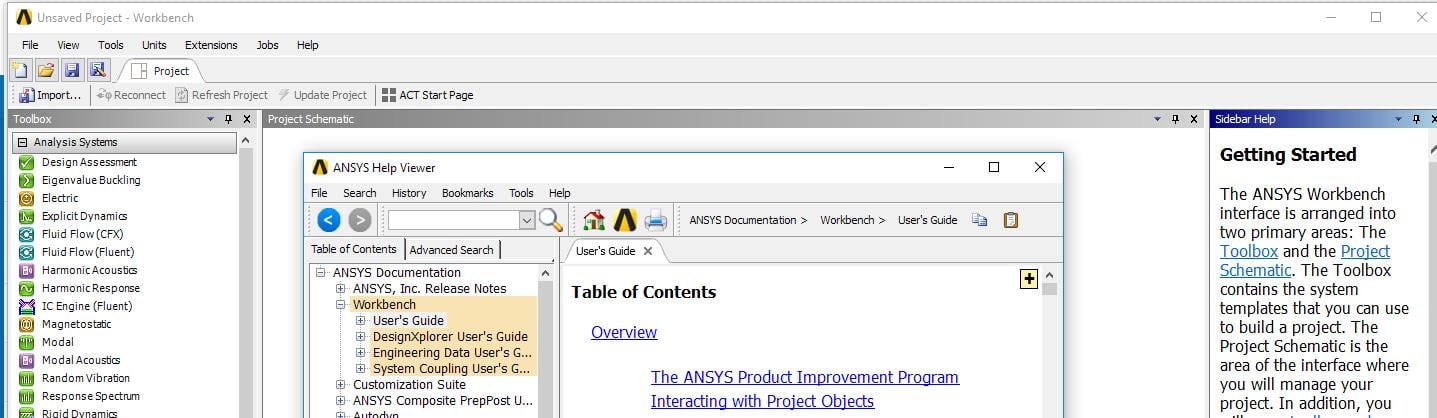Select Harmonic Response analysis system
The height and width of the screenshot is (418, 1437).
[x=91, y=288]
